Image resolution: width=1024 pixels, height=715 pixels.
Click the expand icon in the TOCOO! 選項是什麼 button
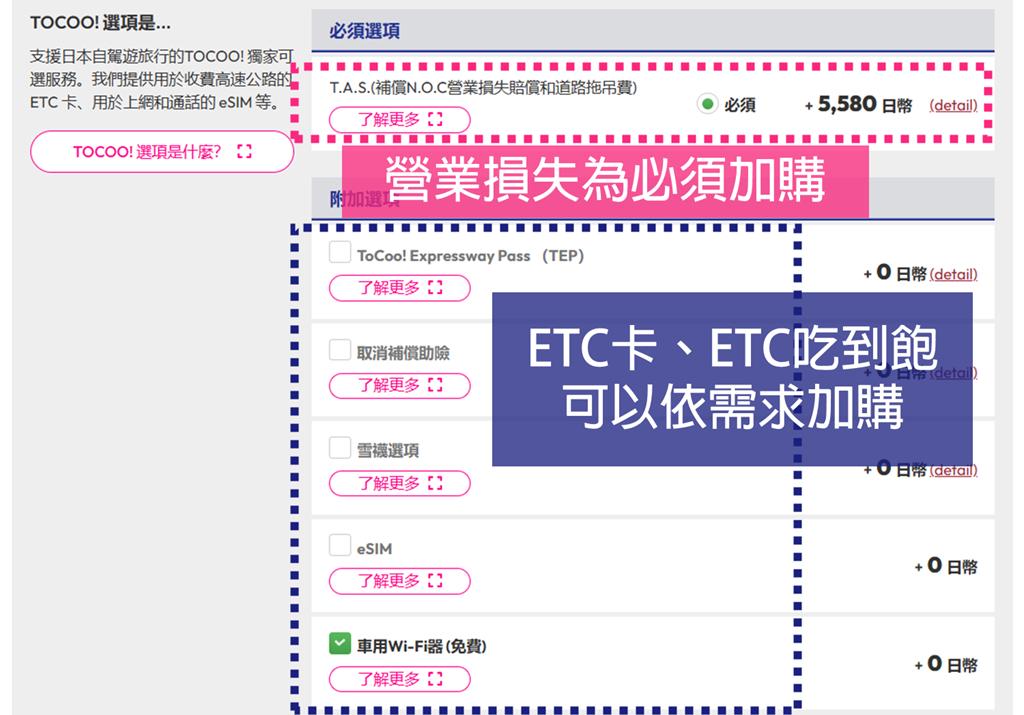pos(244,151)
